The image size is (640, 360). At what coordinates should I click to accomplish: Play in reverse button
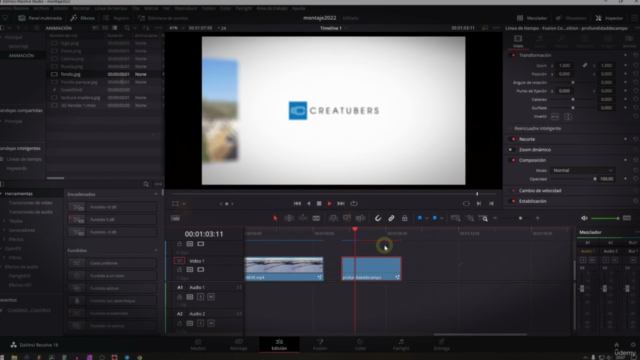[x=309, y=203]
